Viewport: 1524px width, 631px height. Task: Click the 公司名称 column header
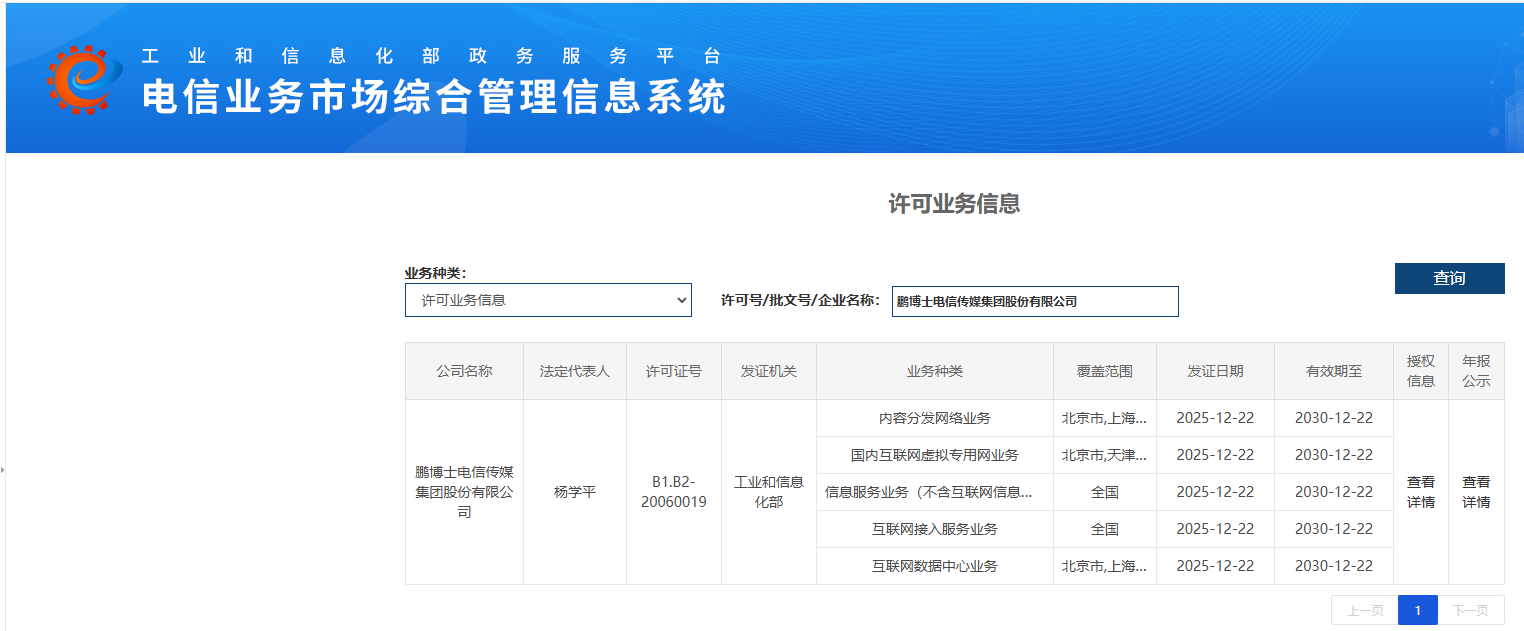coord(464,371)
